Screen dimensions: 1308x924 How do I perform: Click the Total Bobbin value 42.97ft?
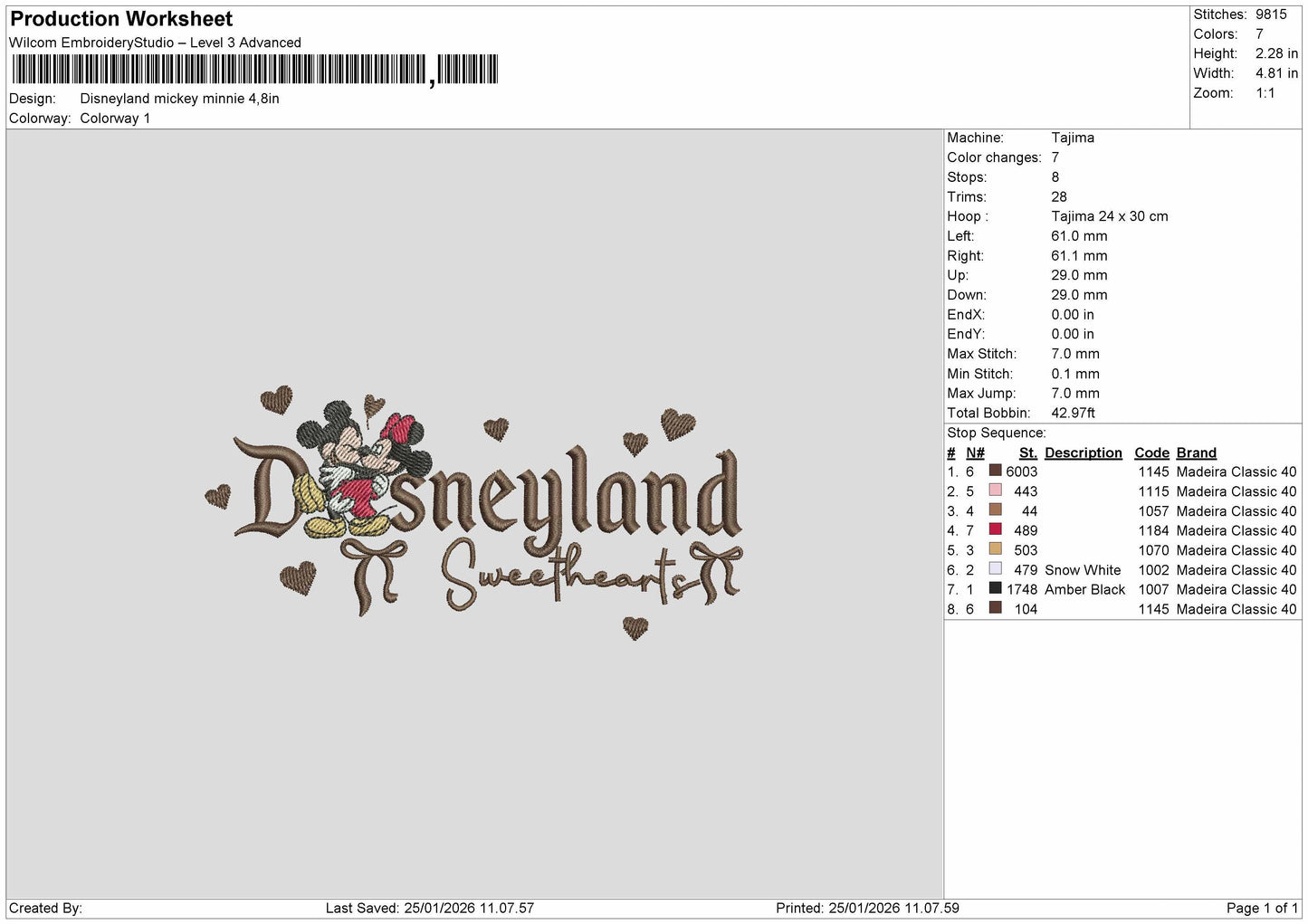[1074, 413]
